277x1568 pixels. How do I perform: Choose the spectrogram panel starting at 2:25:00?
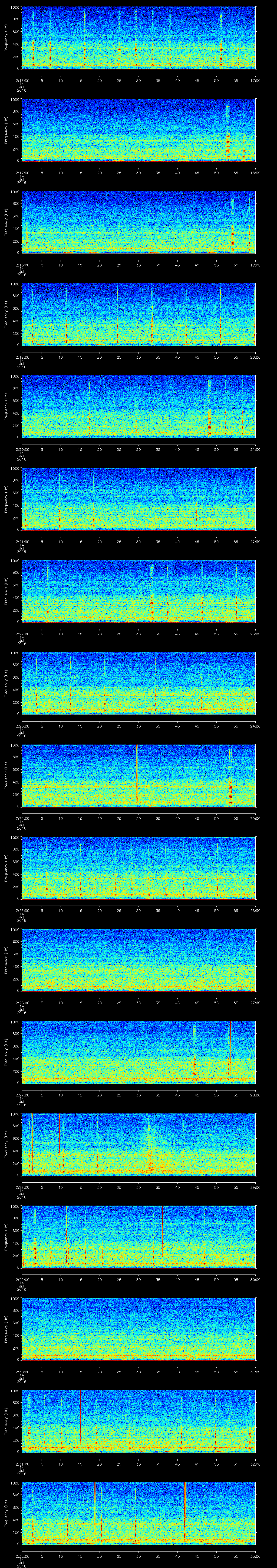pyautogui.click(x=138, y=868)
